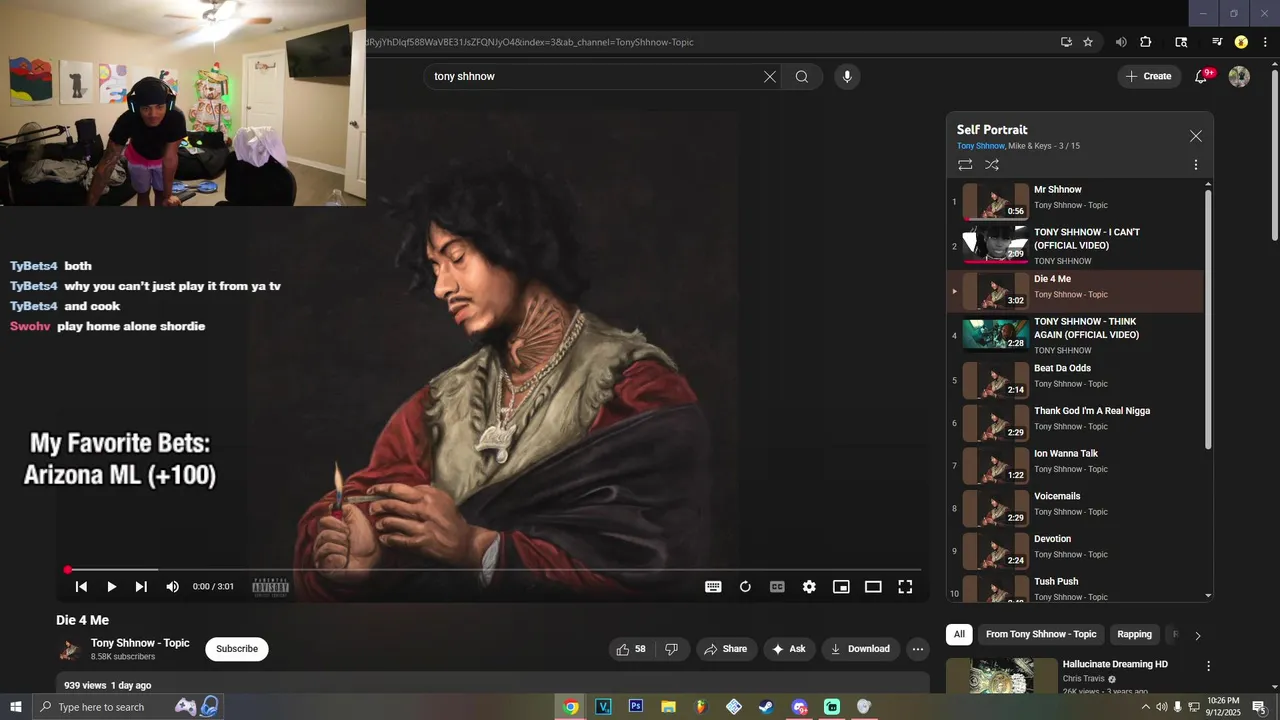
Task: Play Beat Da Odds from the playlist
Action: coord(1075,380)
